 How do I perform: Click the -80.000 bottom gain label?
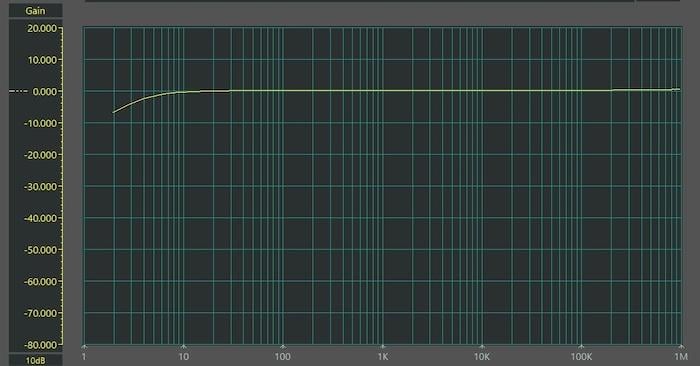40,345
